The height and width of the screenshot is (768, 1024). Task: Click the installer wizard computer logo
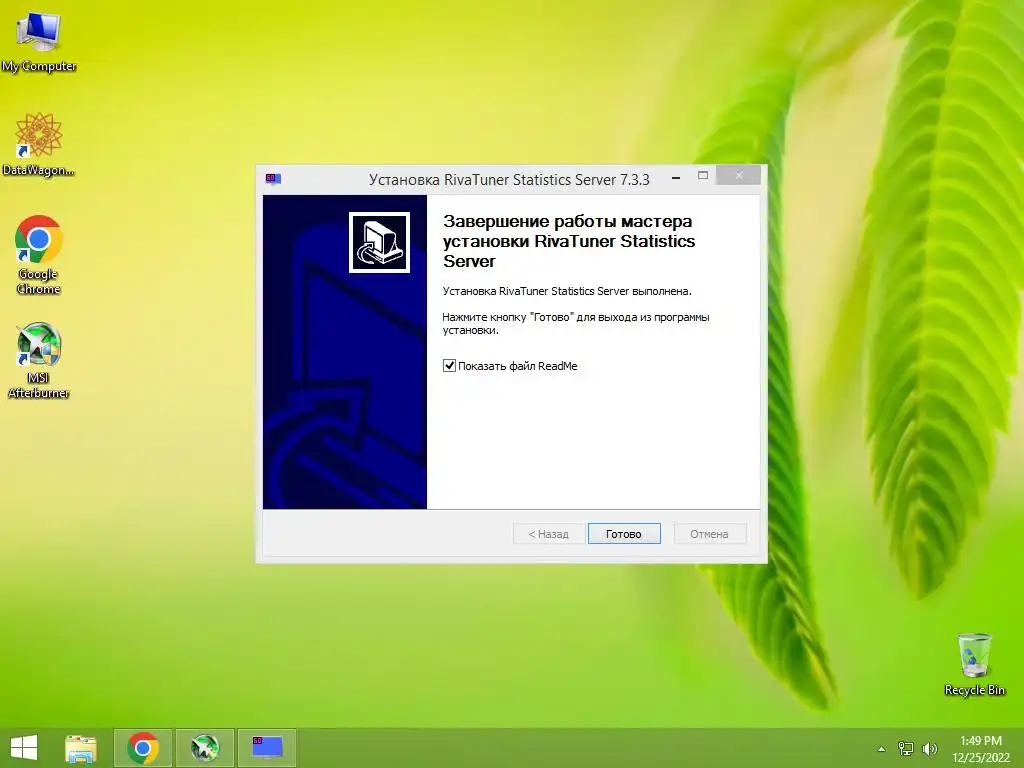(379, 242)
